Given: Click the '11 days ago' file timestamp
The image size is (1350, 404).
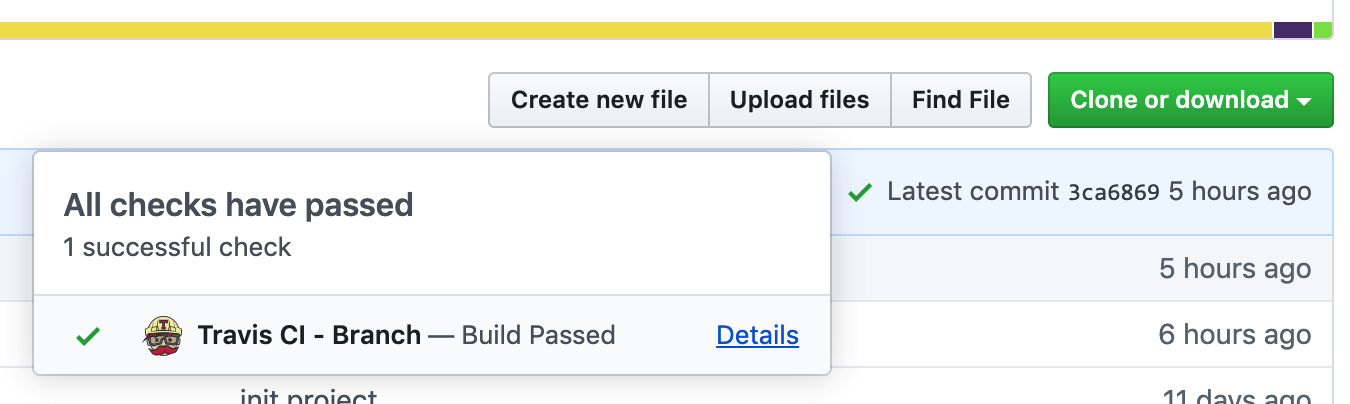Looking at the screenshot, I should [1236, 398].
